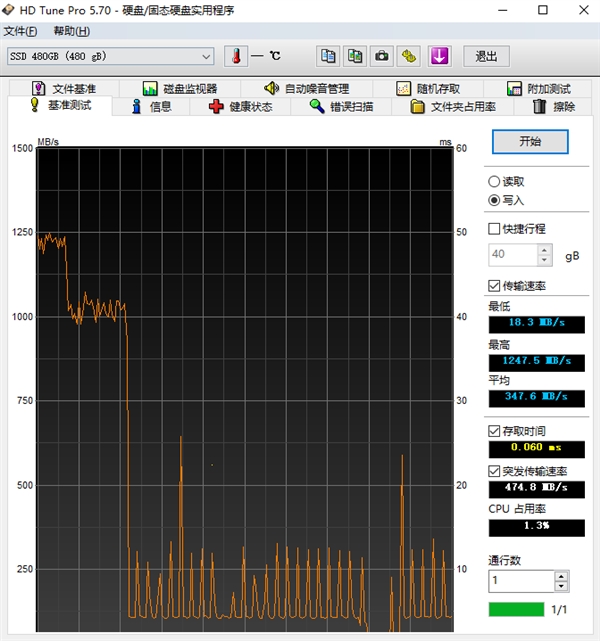Click the HD Tune Pro title bar icon
The image size is (600, 641).
pos(8,10)
